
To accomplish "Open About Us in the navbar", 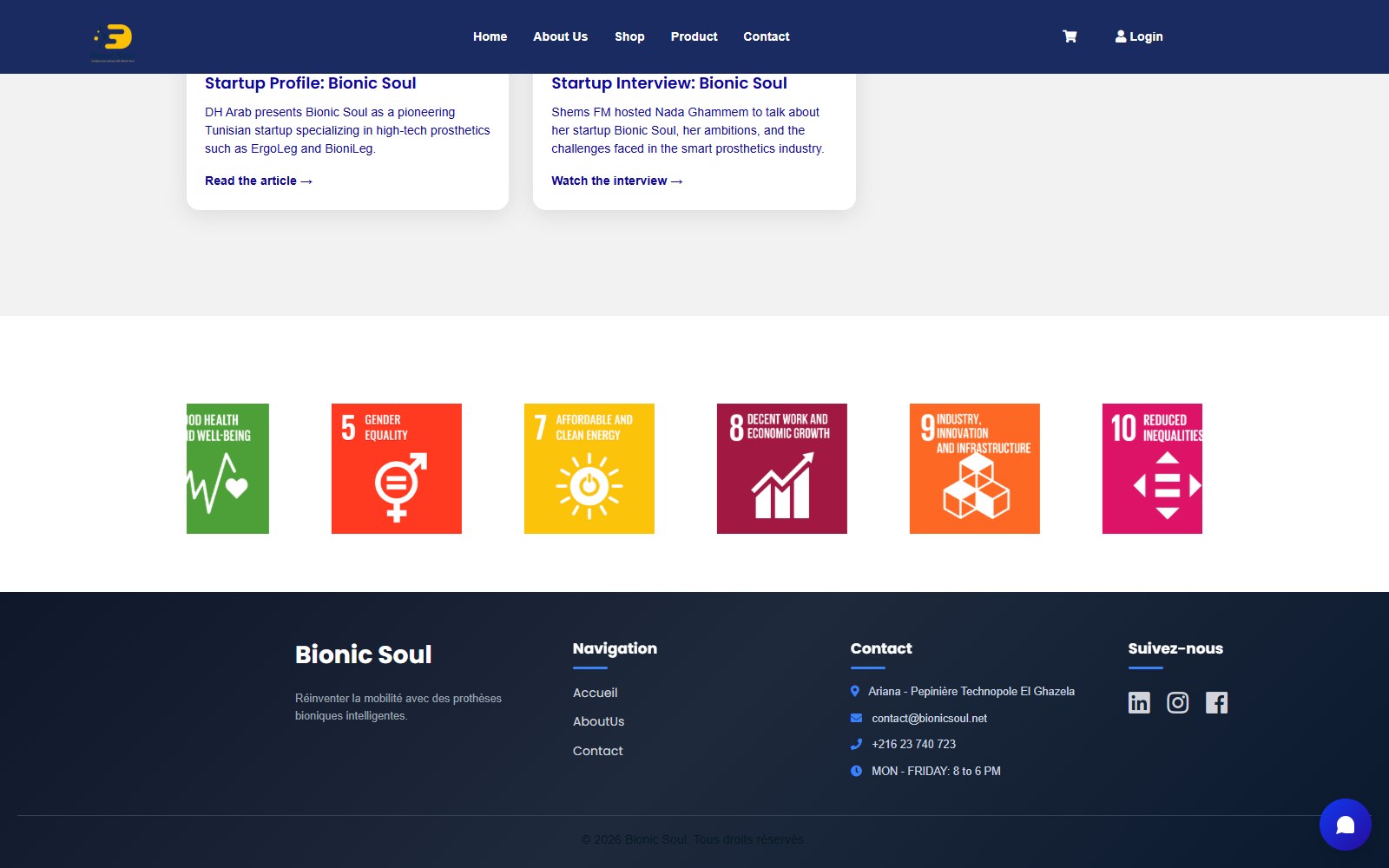I will point(561,36).
